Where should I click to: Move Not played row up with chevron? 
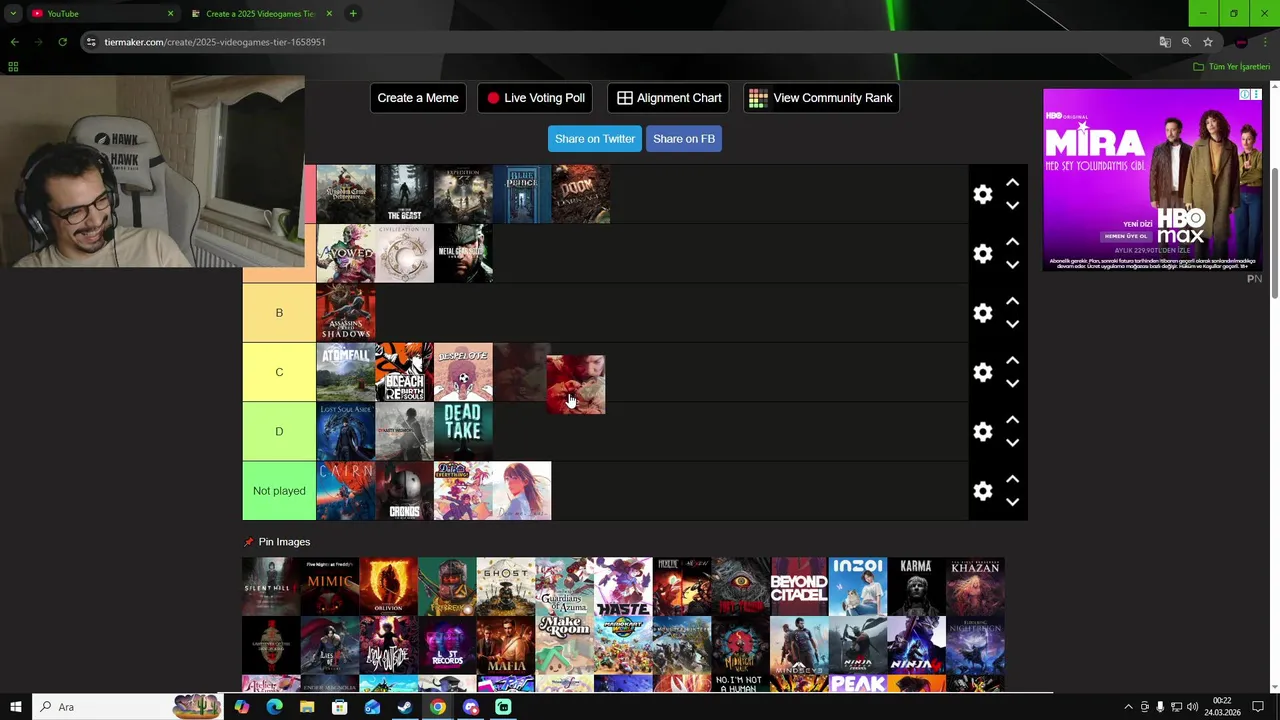[1012, 479]
